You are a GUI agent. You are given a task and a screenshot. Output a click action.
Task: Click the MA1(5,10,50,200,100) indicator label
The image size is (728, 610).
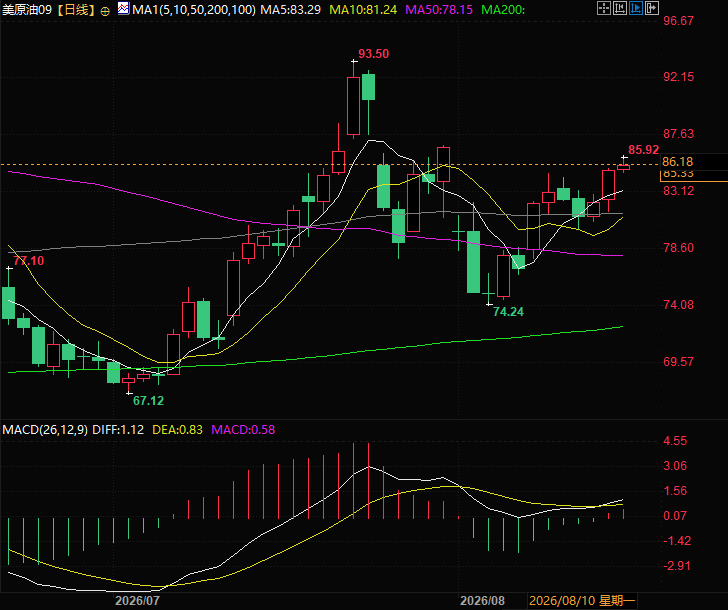pos(194,9)
